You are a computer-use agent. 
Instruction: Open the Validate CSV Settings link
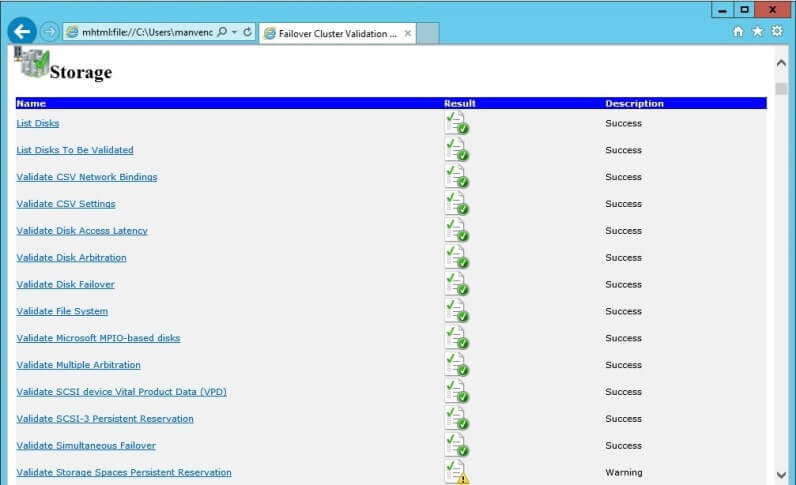point(66,204)
